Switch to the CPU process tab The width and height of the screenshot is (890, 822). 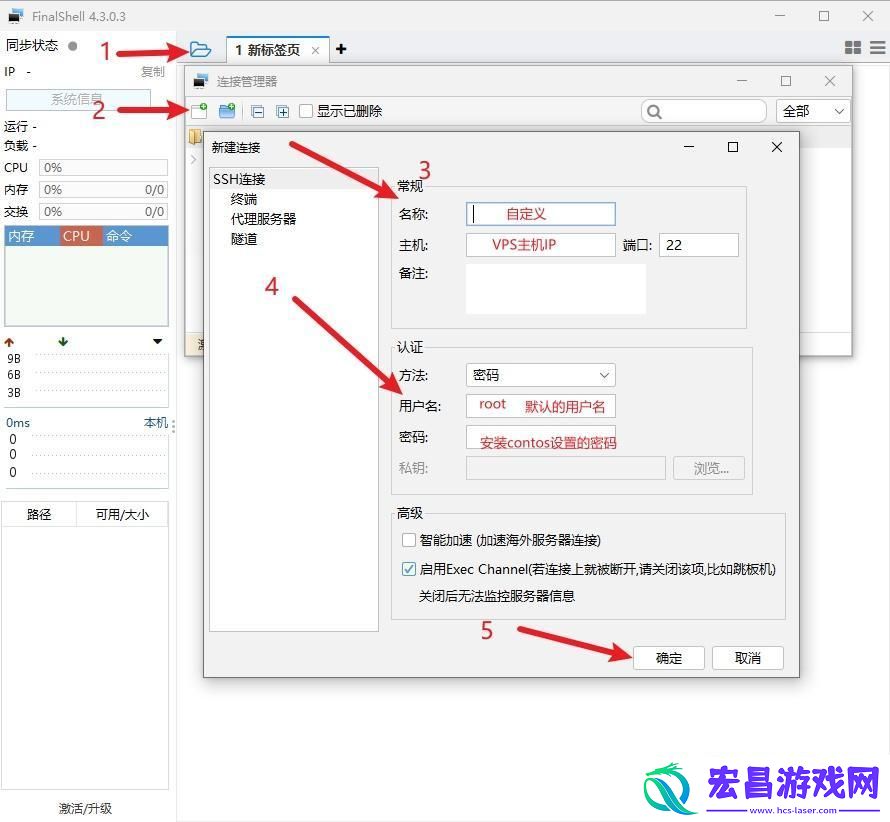point(81,236)
